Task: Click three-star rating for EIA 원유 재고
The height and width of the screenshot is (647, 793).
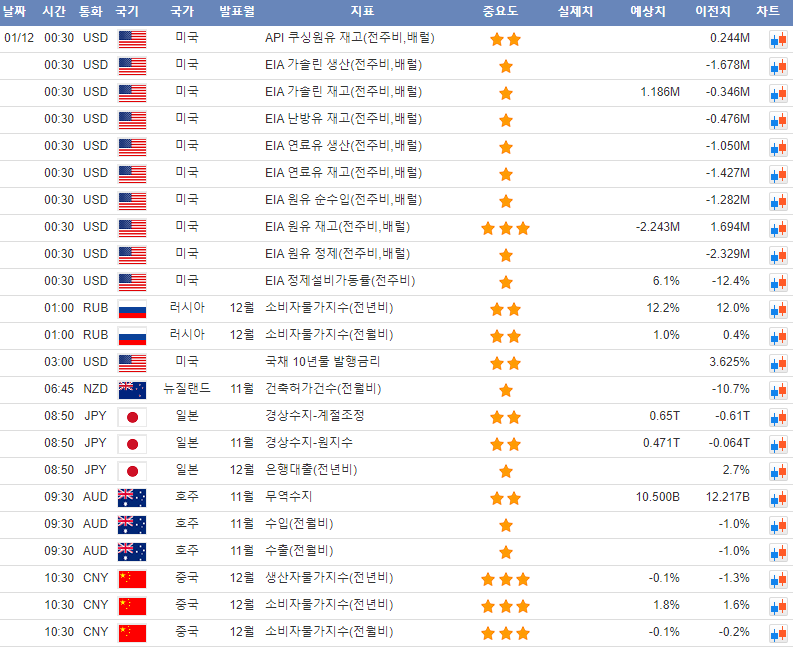Action: tap(505, 228)
